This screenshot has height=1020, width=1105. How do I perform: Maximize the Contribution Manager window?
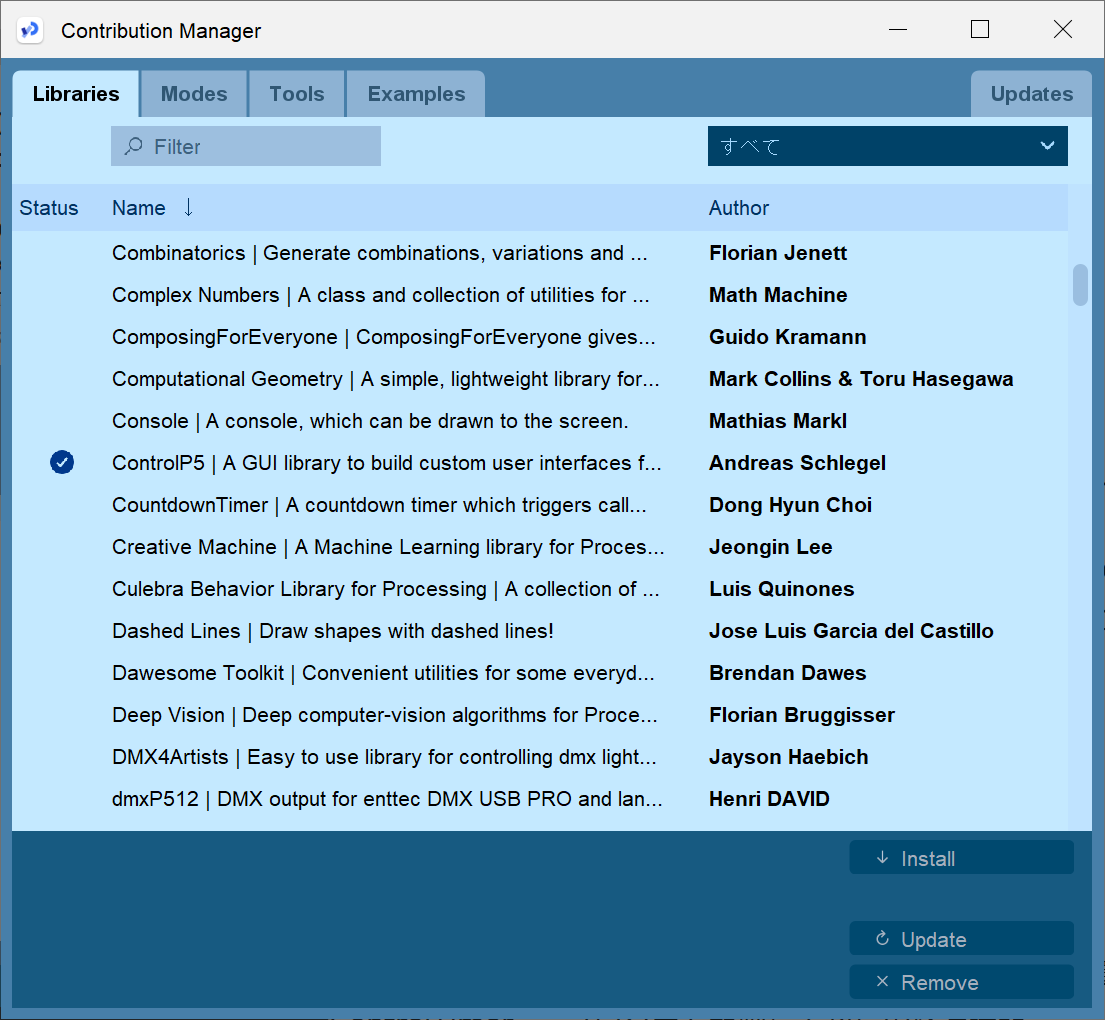980,29
